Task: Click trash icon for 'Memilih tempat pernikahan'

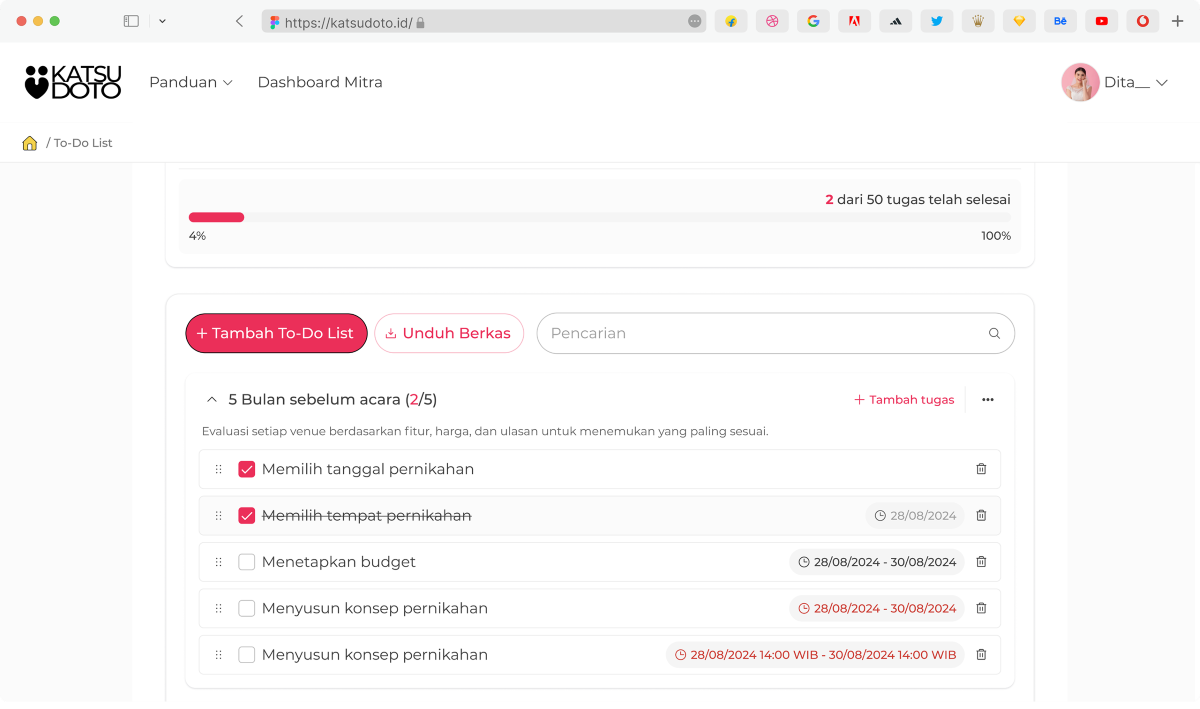Action: coord(981,516)
